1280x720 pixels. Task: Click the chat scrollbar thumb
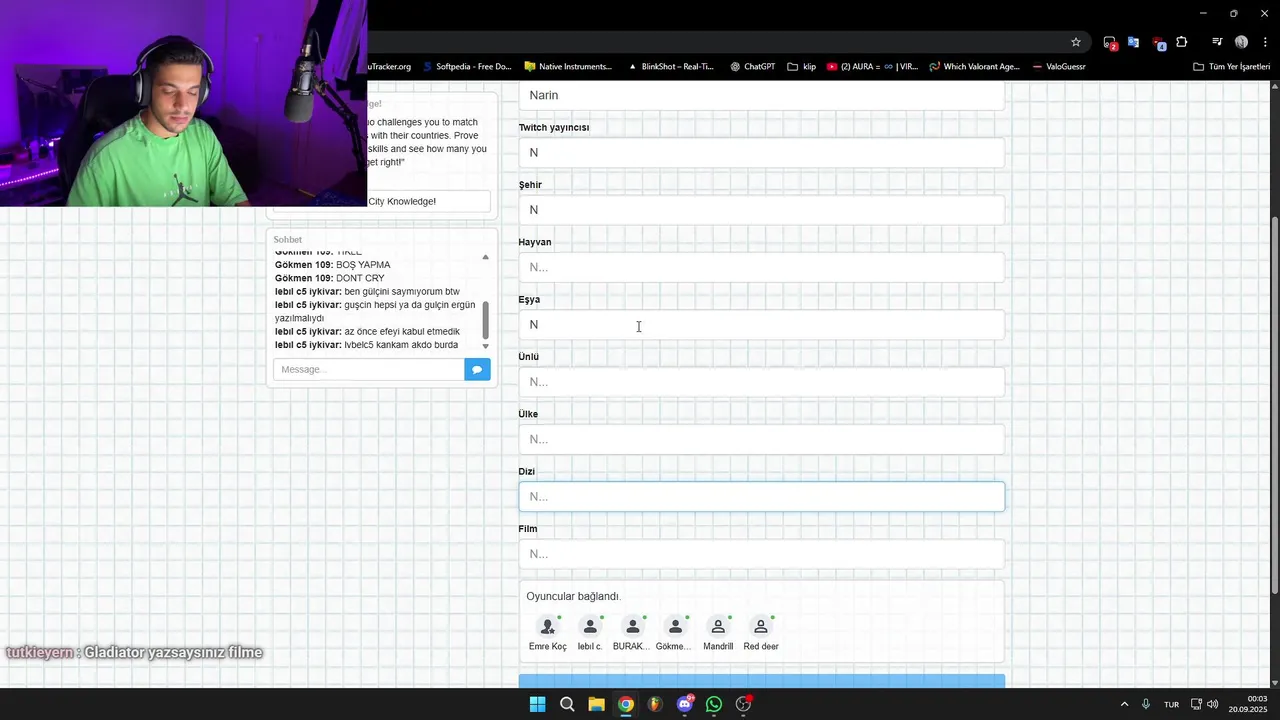point(486,321)
